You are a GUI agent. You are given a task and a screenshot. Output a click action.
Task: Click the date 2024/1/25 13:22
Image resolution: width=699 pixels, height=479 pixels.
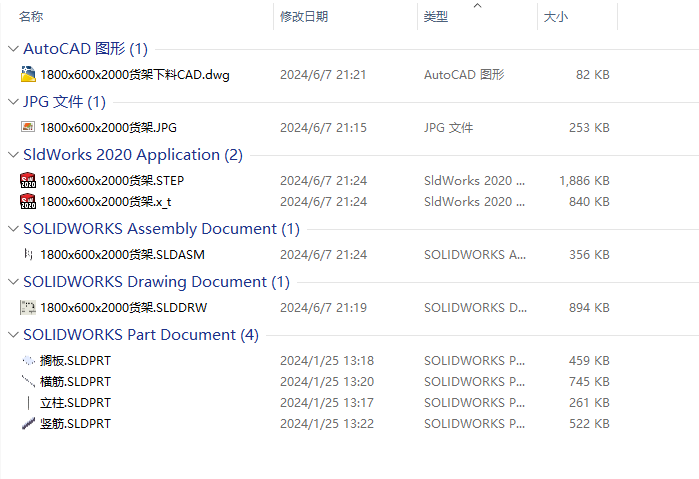(327, 424)
